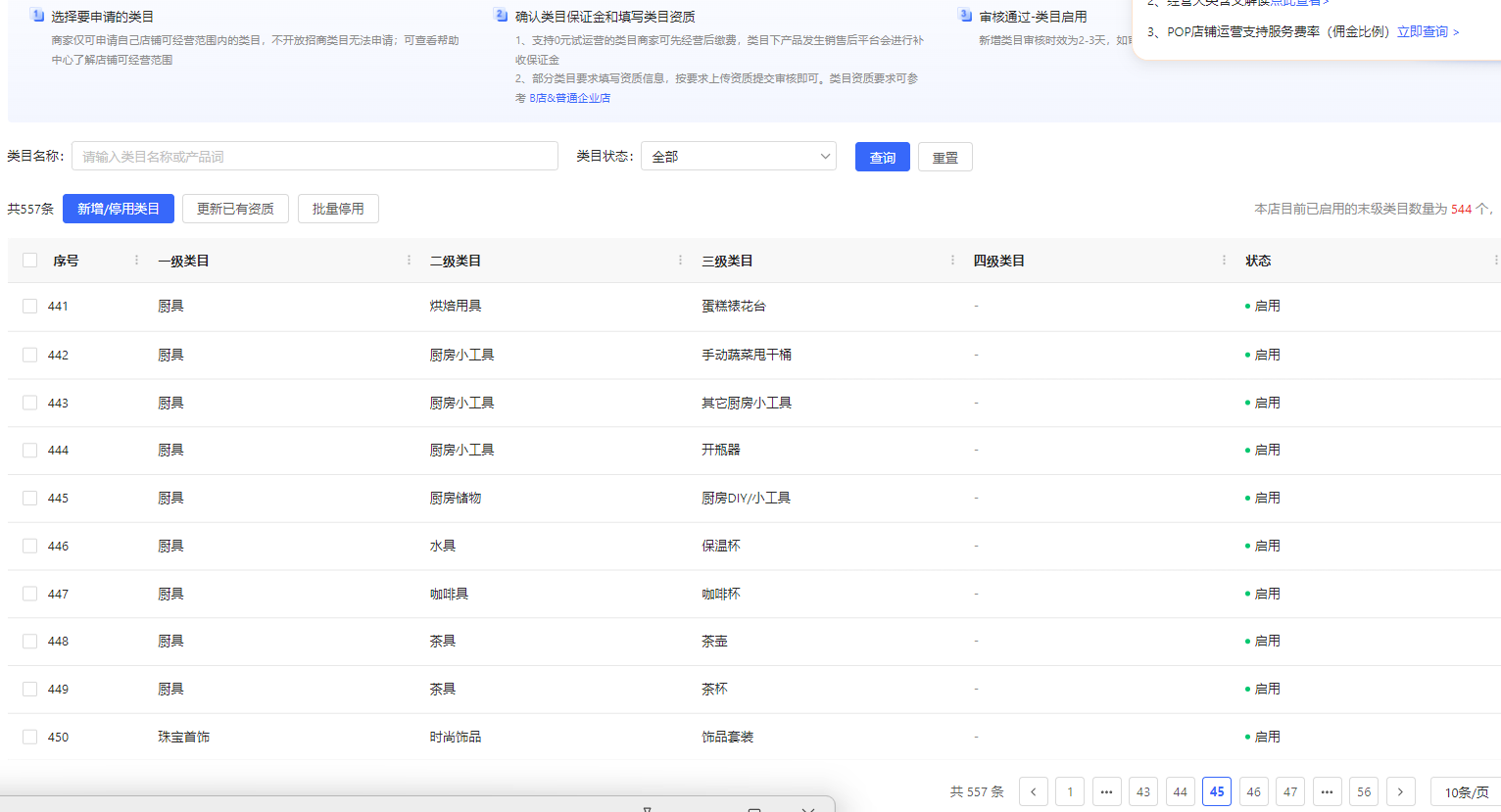This screenshot has height=812, width=1501.
Task: Click ellipsis between pages 1 and 43
Action: pos(1106,791)
